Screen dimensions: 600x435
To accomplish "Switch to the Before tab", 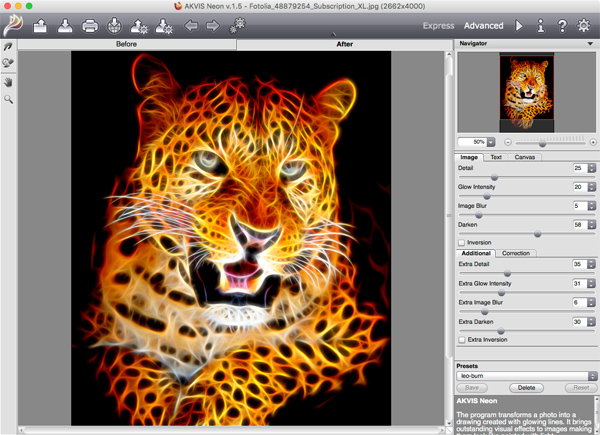I will point(127,45).
